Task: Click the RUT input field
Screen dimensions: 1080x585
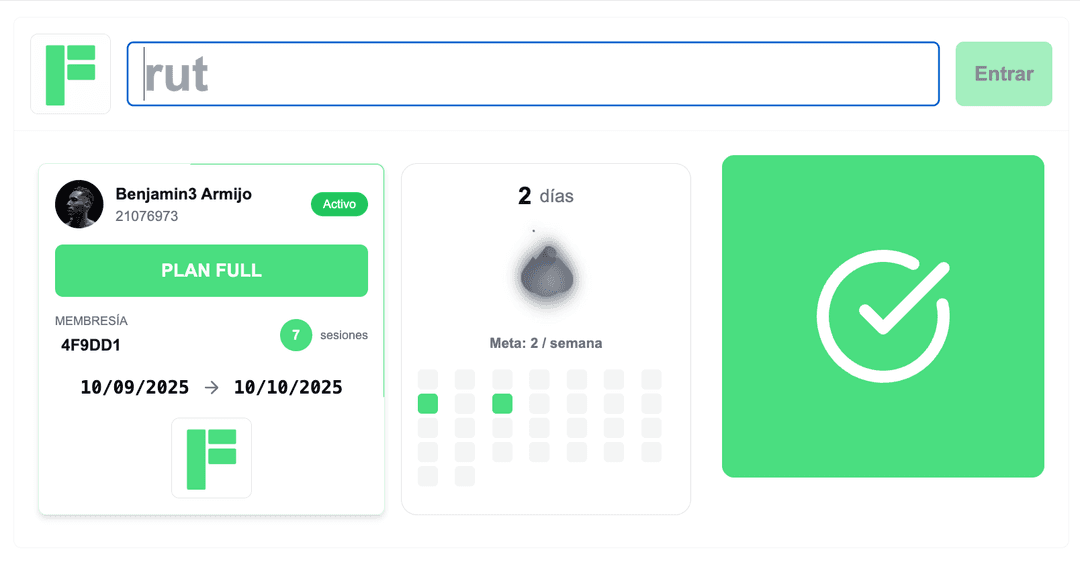Action: point(532,73)
